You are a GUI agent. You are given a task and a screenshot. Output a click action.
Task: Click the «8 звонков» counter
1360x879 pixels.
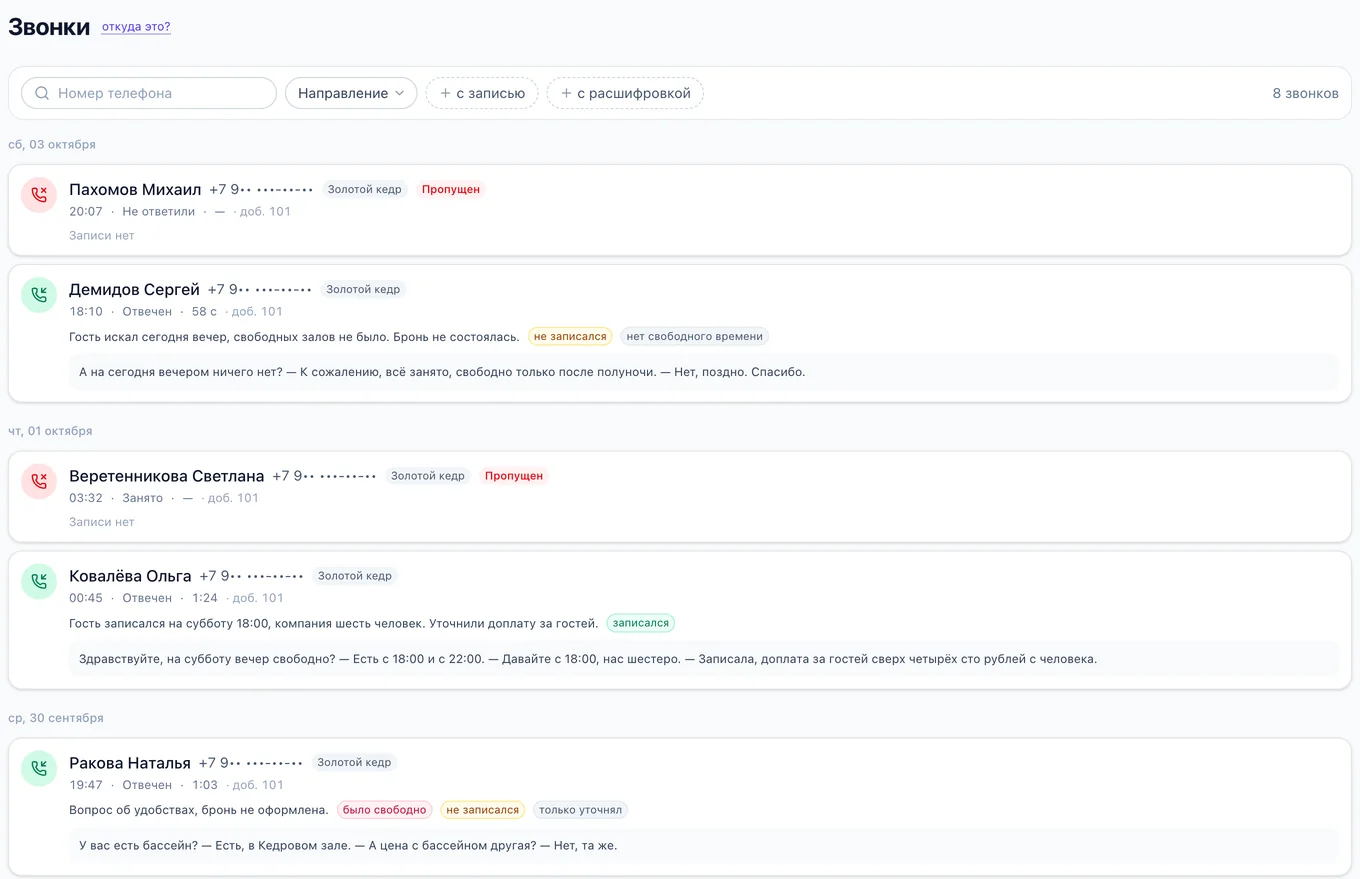(1305, 93)
